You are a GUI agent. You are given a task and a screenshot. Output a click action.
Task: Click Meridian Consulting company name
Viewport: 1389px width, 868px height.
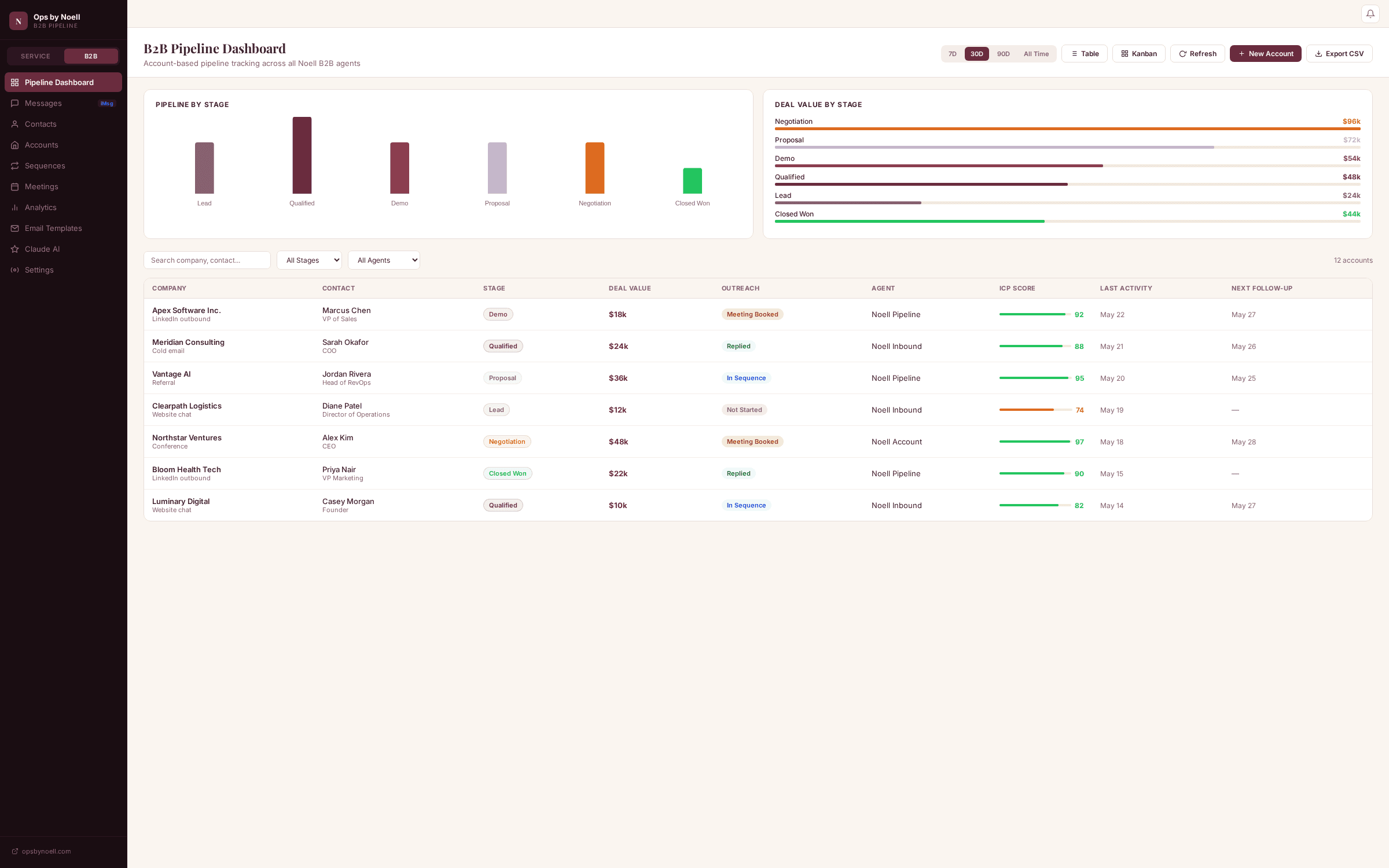click(x=188, y=343)
